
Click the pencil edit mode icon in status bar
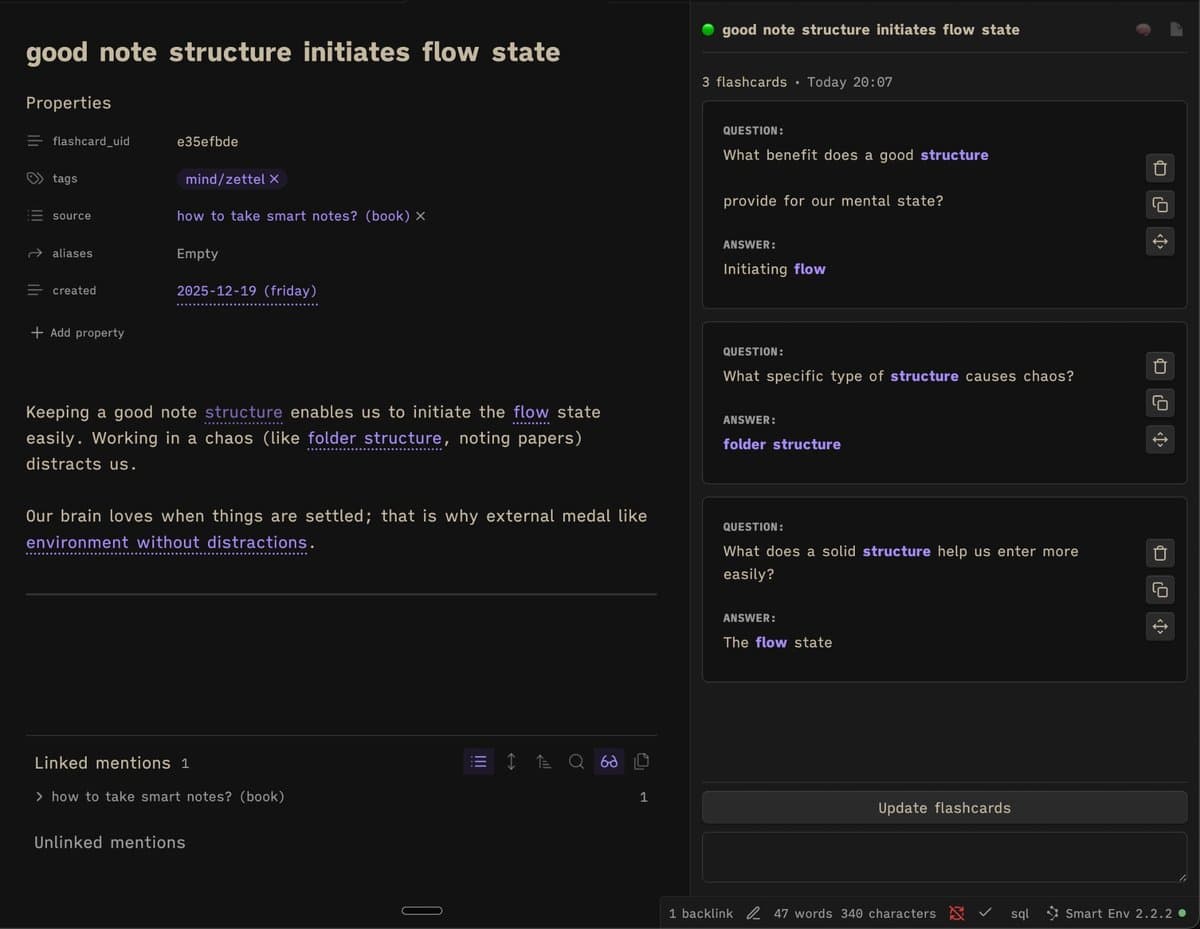(x=753, y=913)
